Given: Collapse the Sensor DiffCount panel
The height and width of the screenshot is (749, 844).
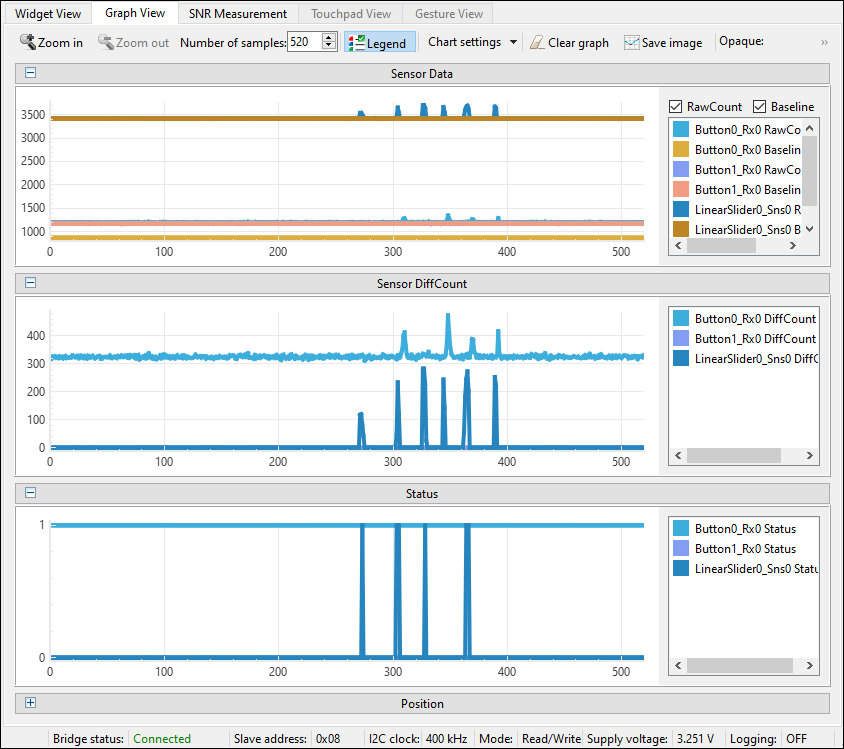Looking at the screenshot, I should point(31,282).
